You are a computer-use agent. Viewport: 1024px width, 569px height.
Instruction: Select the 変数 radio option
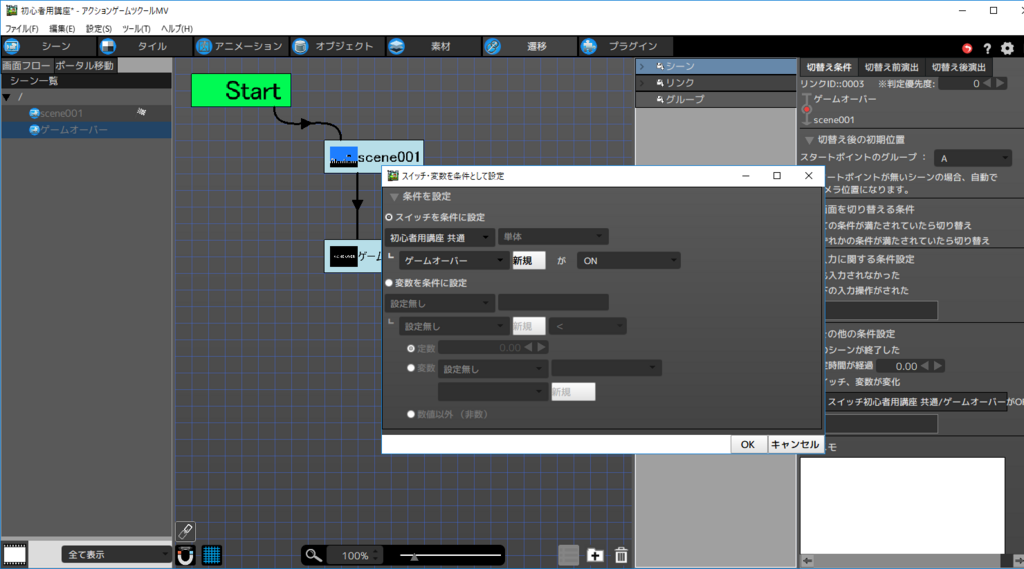pos(411,368)
